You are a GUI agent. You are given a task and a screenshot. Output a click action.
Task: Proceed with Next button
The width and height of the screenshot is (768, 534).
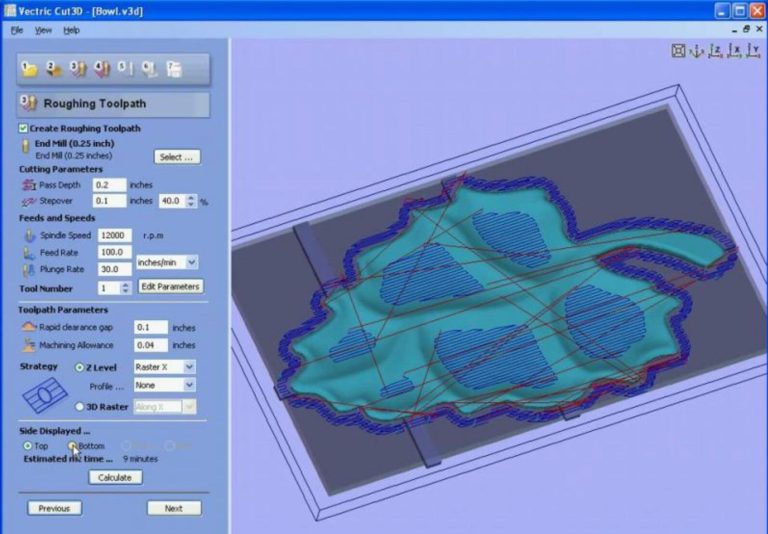coord(174,508)
